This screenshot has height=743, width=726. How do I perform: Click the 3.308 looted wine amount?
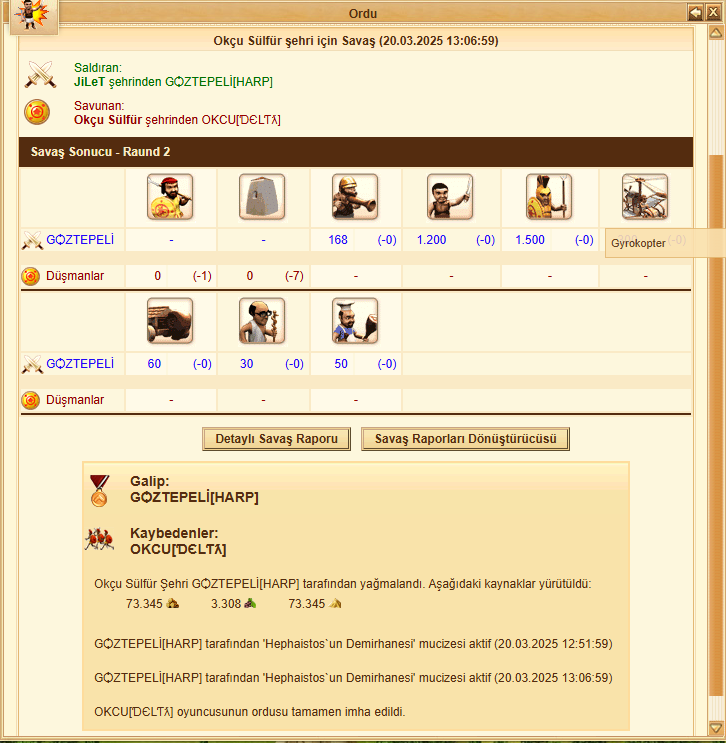click(226, 604)
